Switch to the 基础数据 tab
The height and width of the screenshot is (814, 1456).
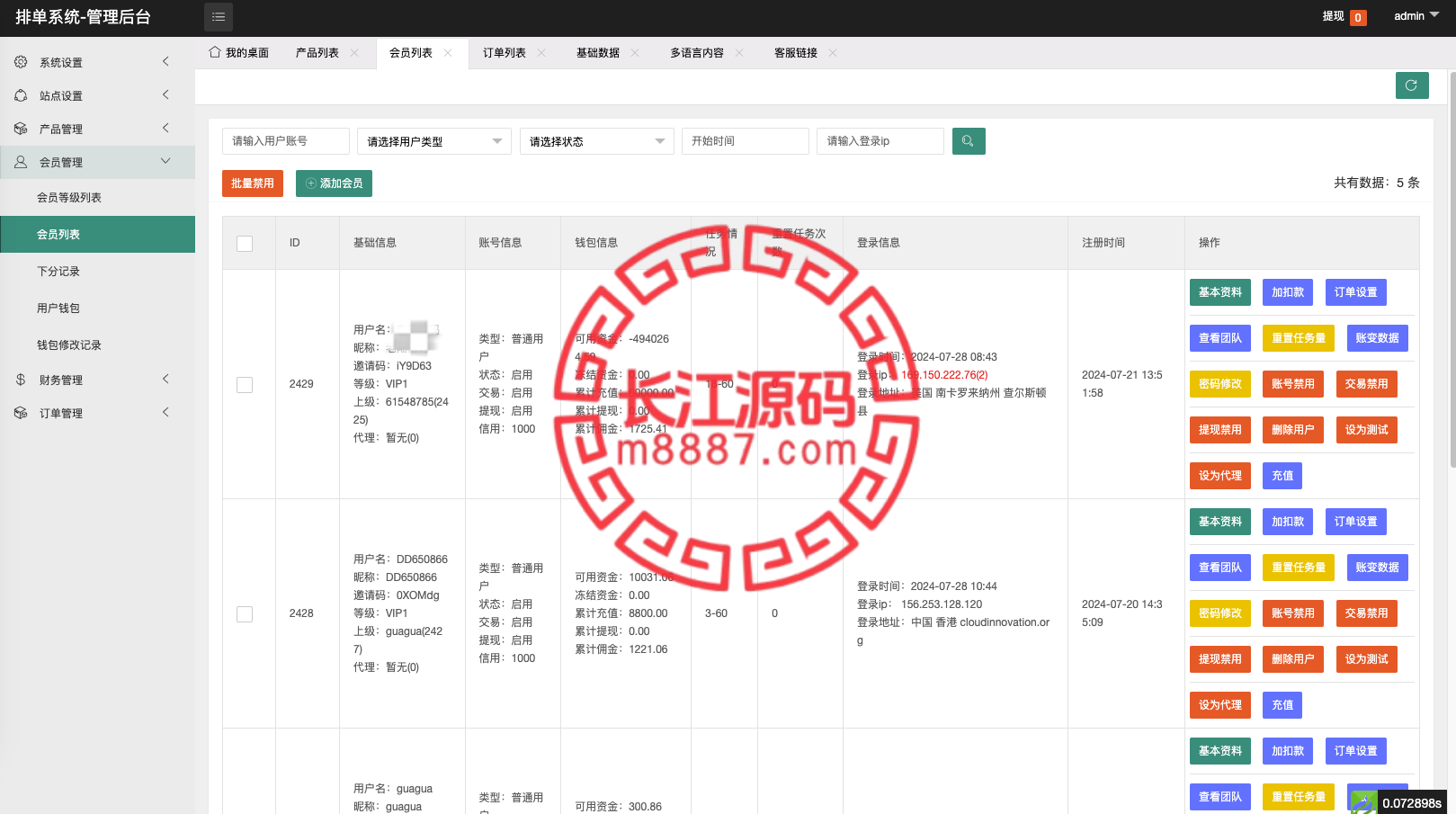(x=598, y=53)
